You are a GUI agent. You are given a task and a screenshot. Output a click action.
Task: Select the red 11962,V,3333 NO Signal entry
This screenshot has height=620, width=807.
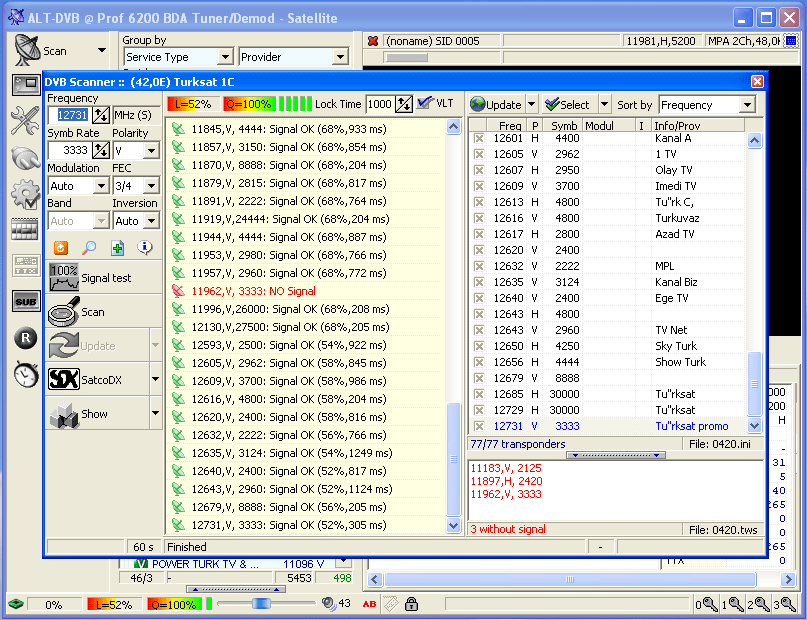point(253,291)
